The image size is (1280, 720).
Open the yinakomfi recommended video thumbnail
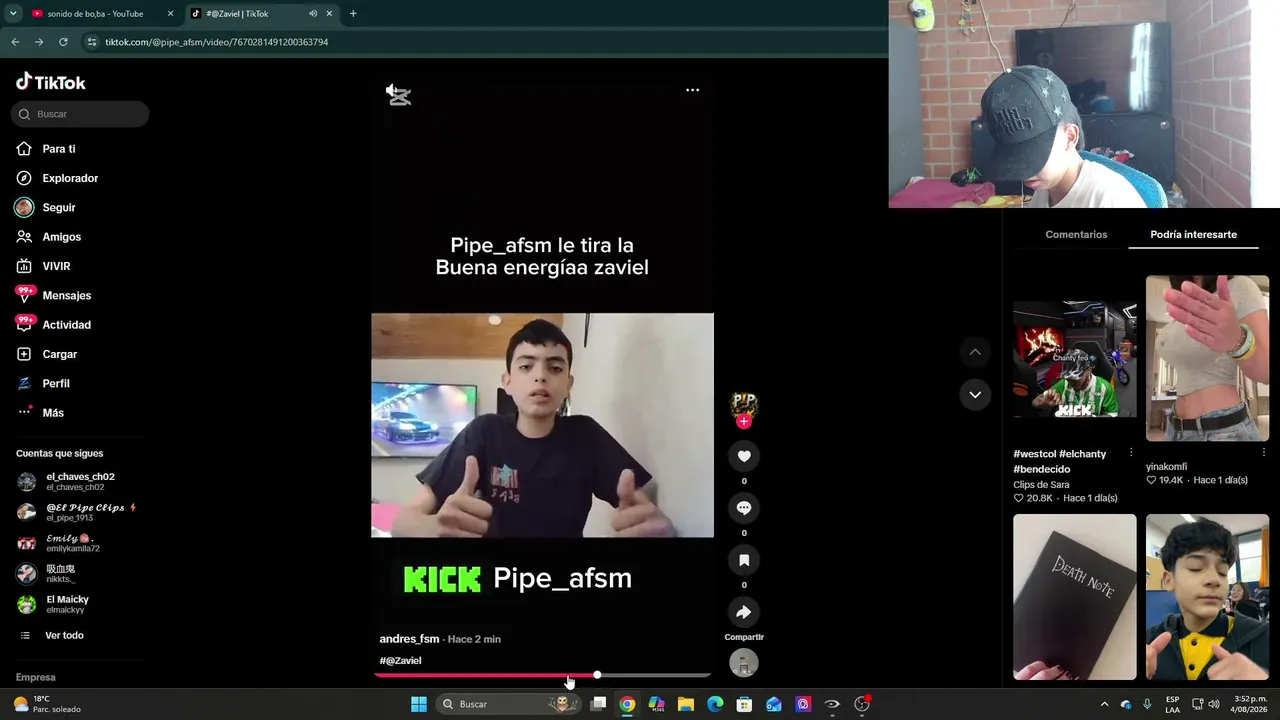click(x=1207, y=358)
